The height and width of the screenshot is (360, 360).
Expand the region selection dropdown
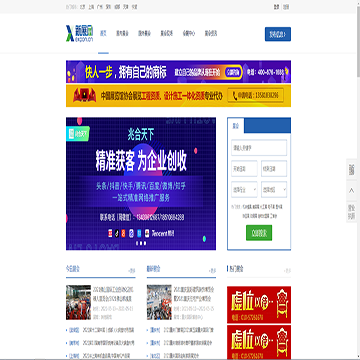pyautogui.click(x=274, y=190)
